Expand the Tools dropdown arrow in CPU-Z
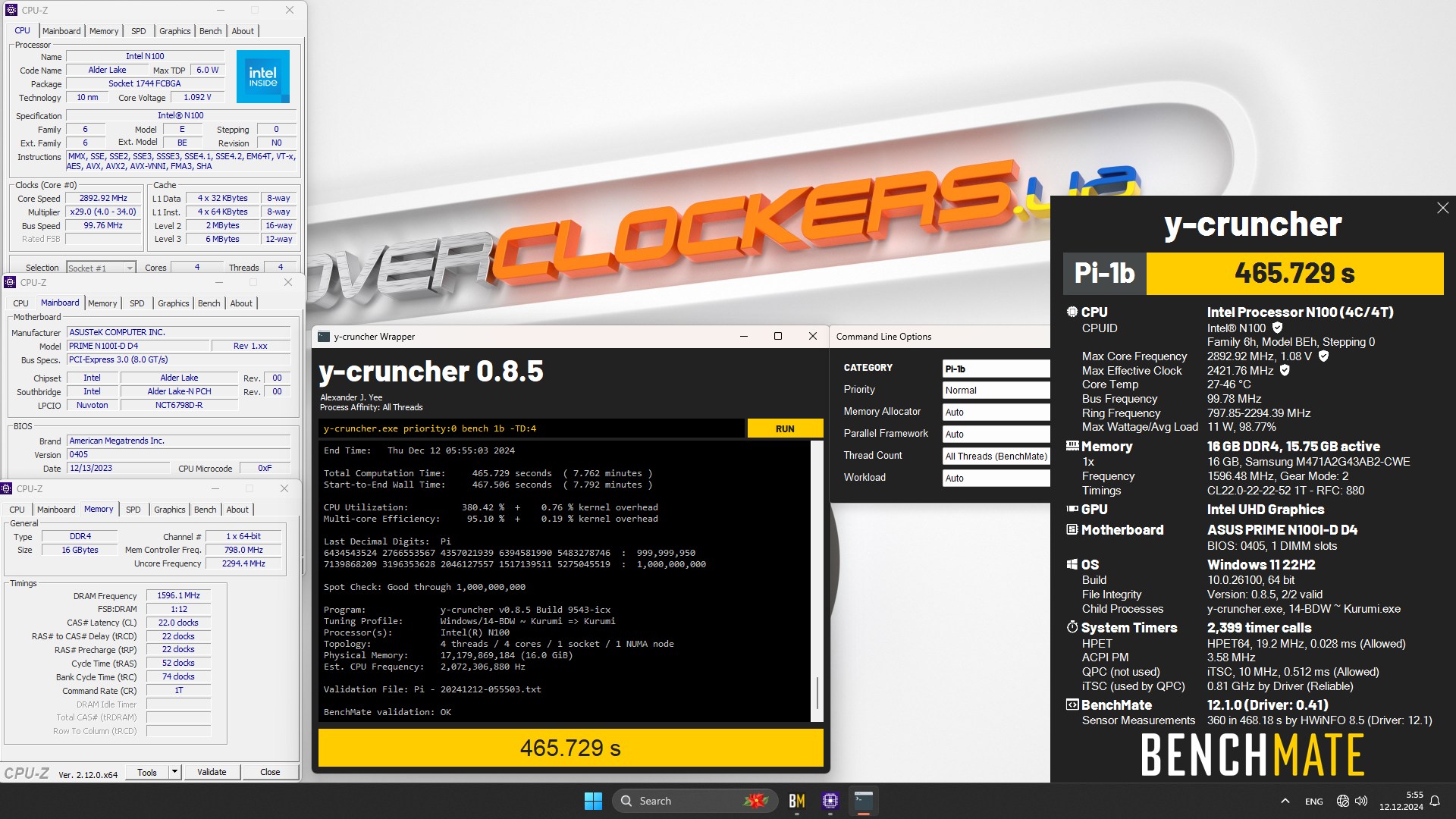The height and width of the screenshot is (819, 1456). [174, 772]
